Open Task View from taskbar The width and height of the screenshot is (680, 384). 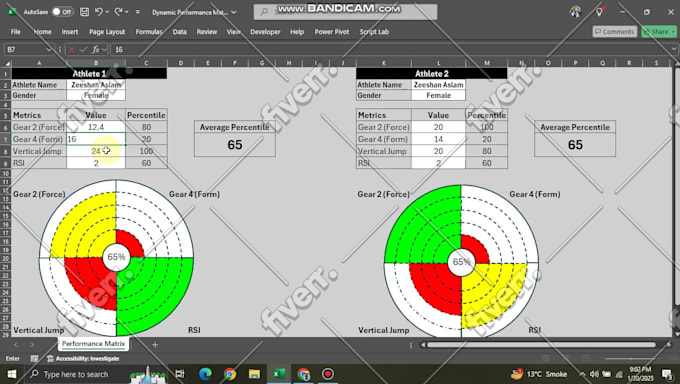(180, 374)
